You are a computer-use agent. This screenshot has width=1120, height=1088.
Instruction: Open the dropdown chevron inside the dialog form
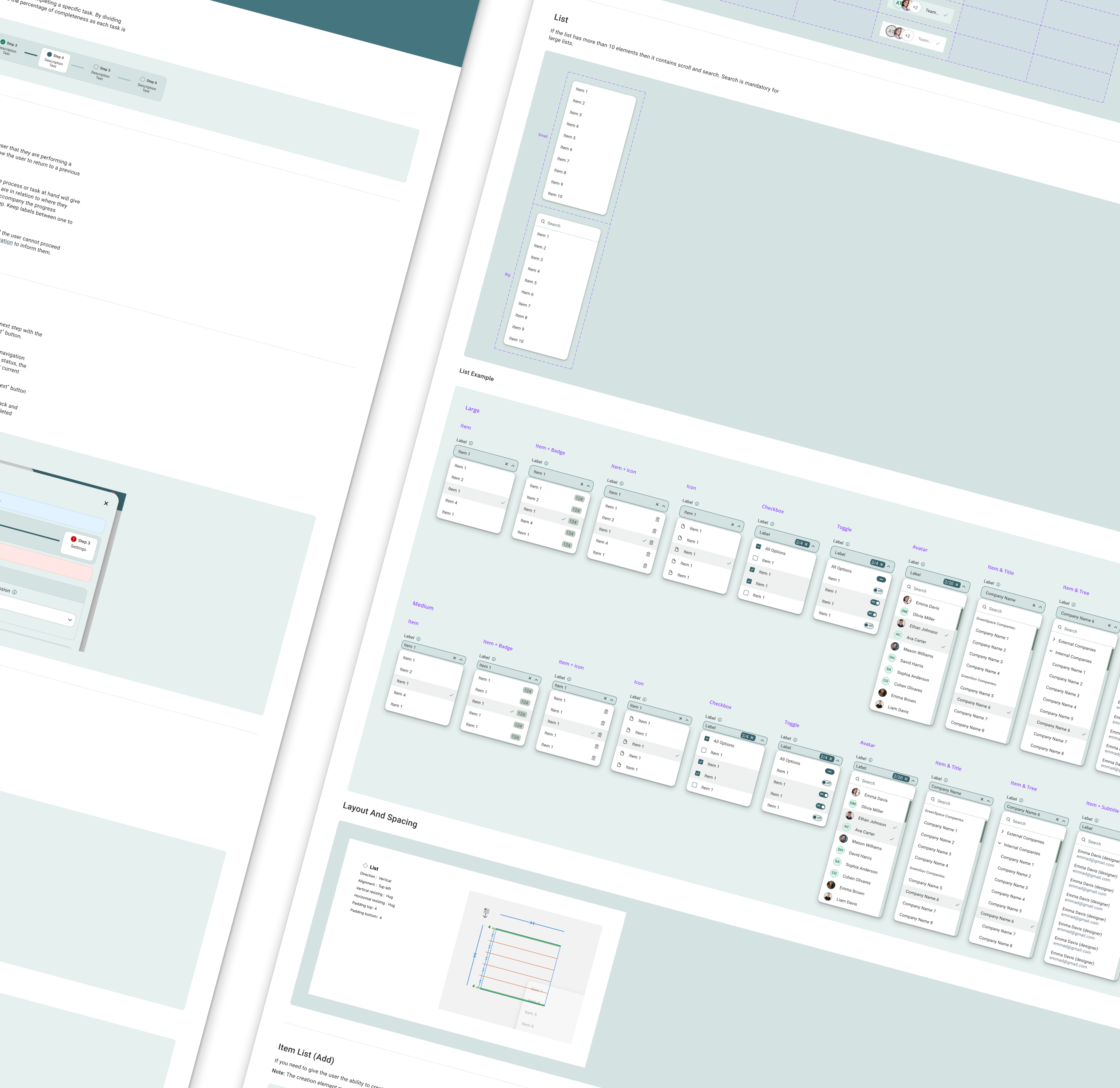(x=70, y=620)
